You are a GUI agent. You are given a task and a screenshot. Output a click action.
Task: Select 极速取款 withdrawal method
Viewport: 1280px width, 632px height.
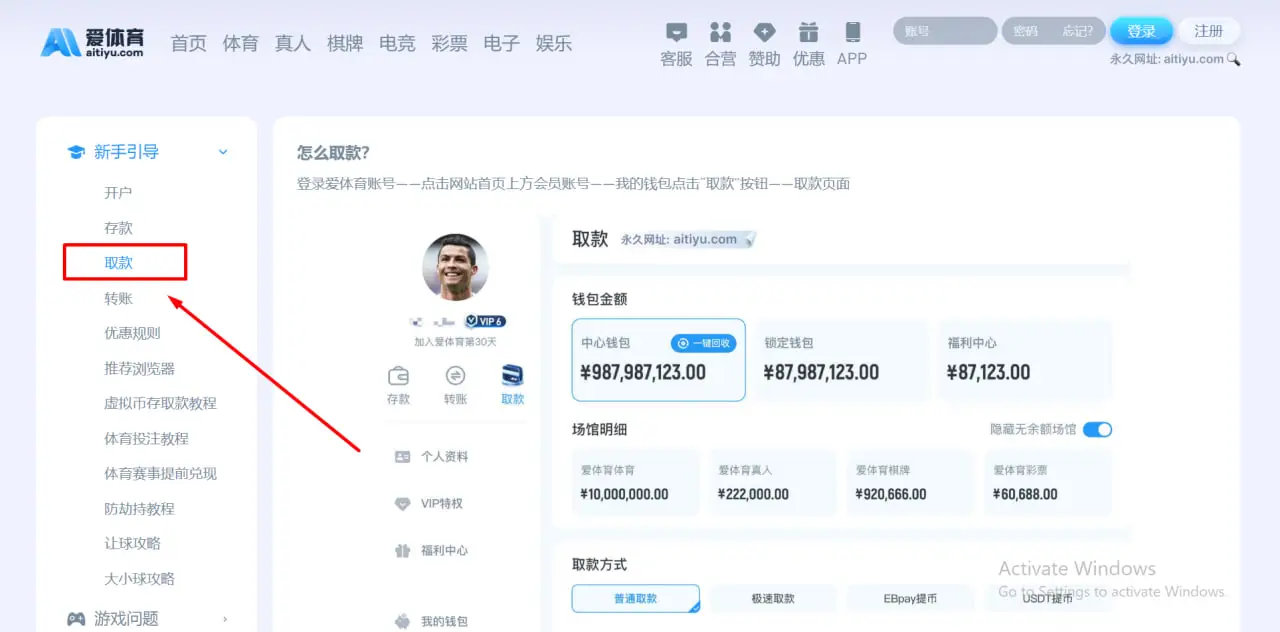[x=773, y=598]
